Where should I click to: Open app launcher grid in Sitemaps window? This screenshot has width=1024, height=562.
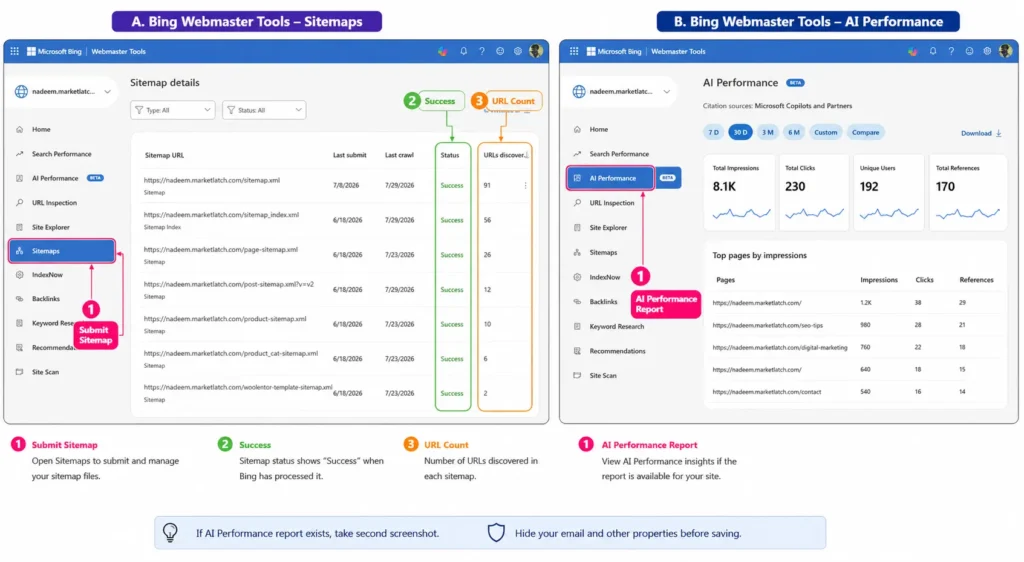click(x=14, y=51)
